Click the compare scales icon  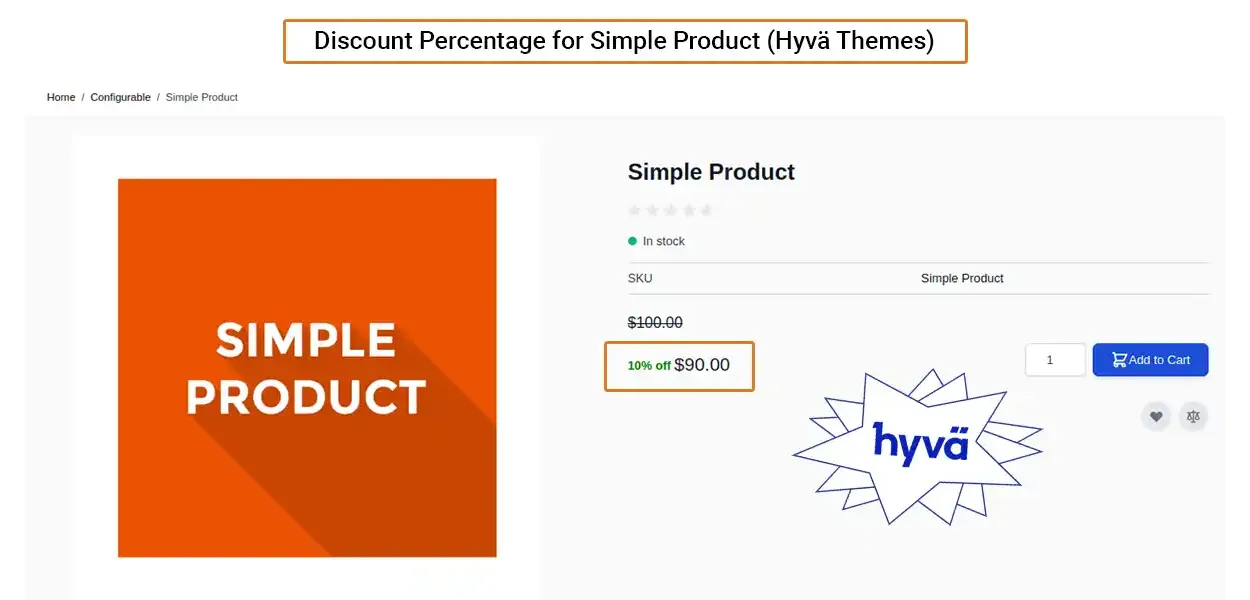pos(1194,416)
